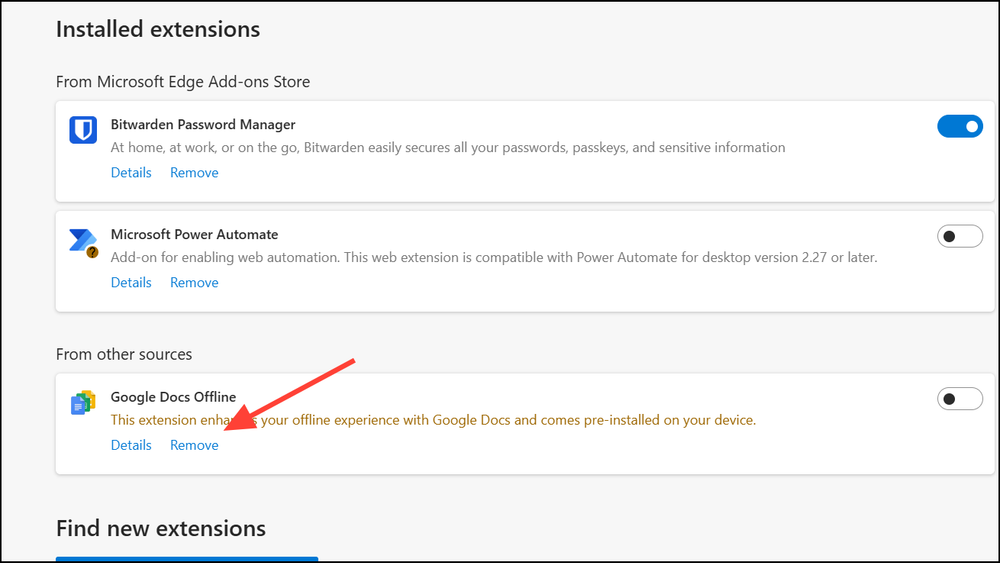The height and width of the screenshot is (563, 1000).
Task: Click the Google Docs Offline title
Action: click(x=173, y=397)
